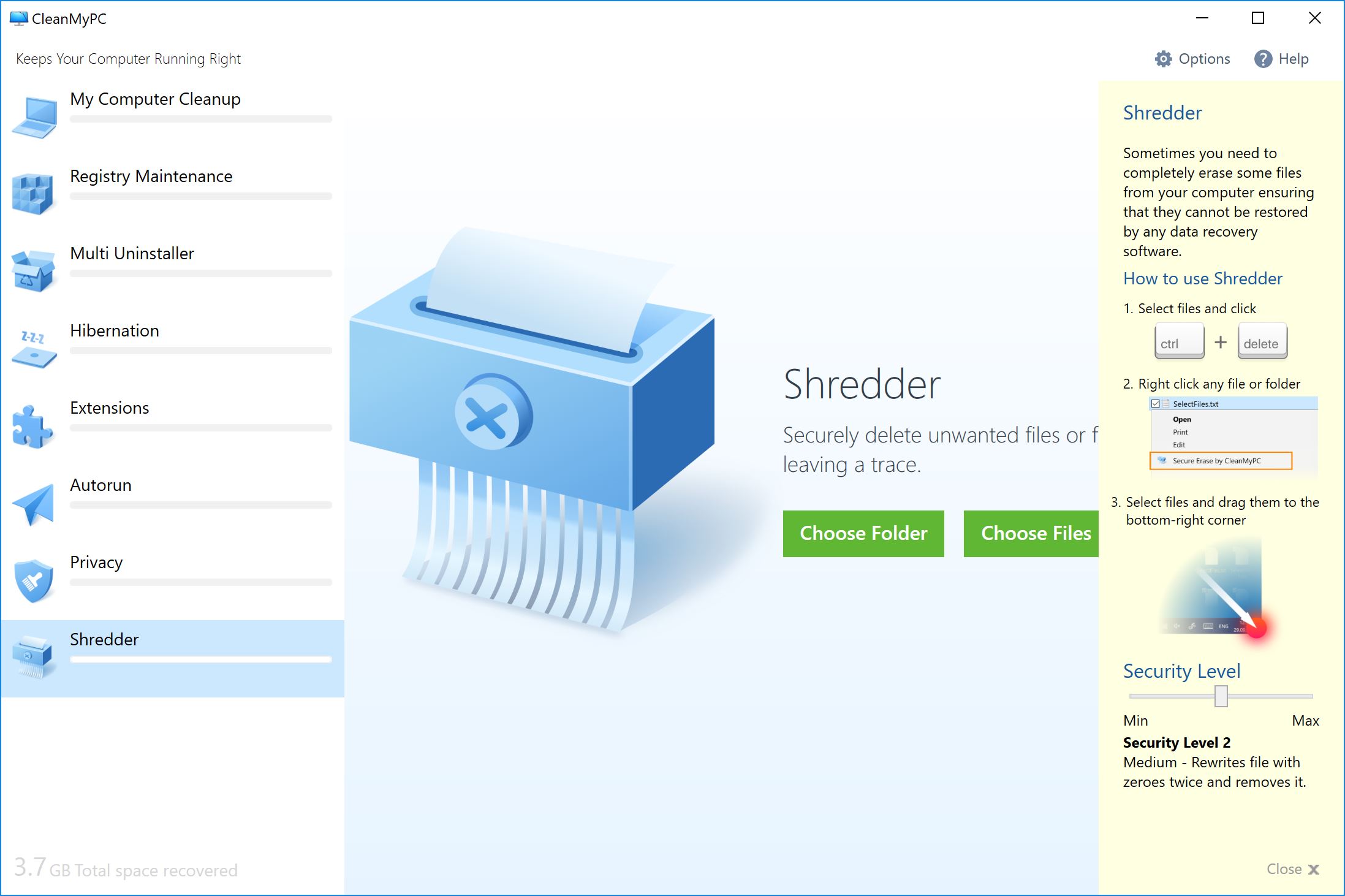
Task: Open the Autorun manager section
Action: click(x=171, y=485)
